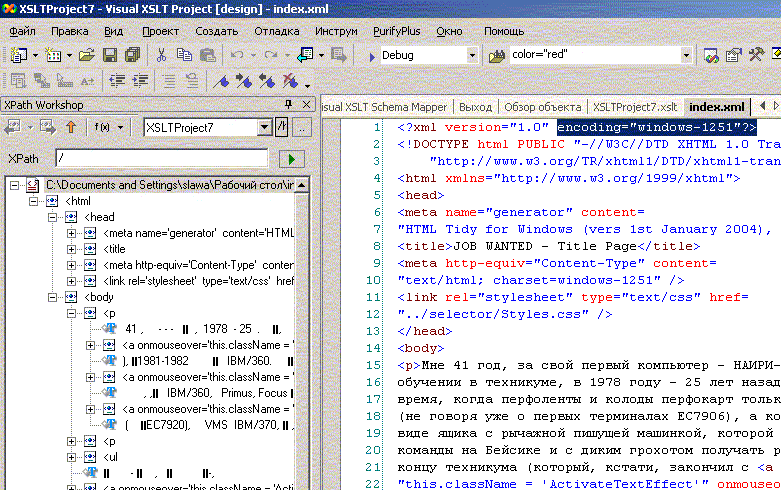Click the Navigate Backward icon
Viewport: 781px width, 490px height.
click(305, 55)
